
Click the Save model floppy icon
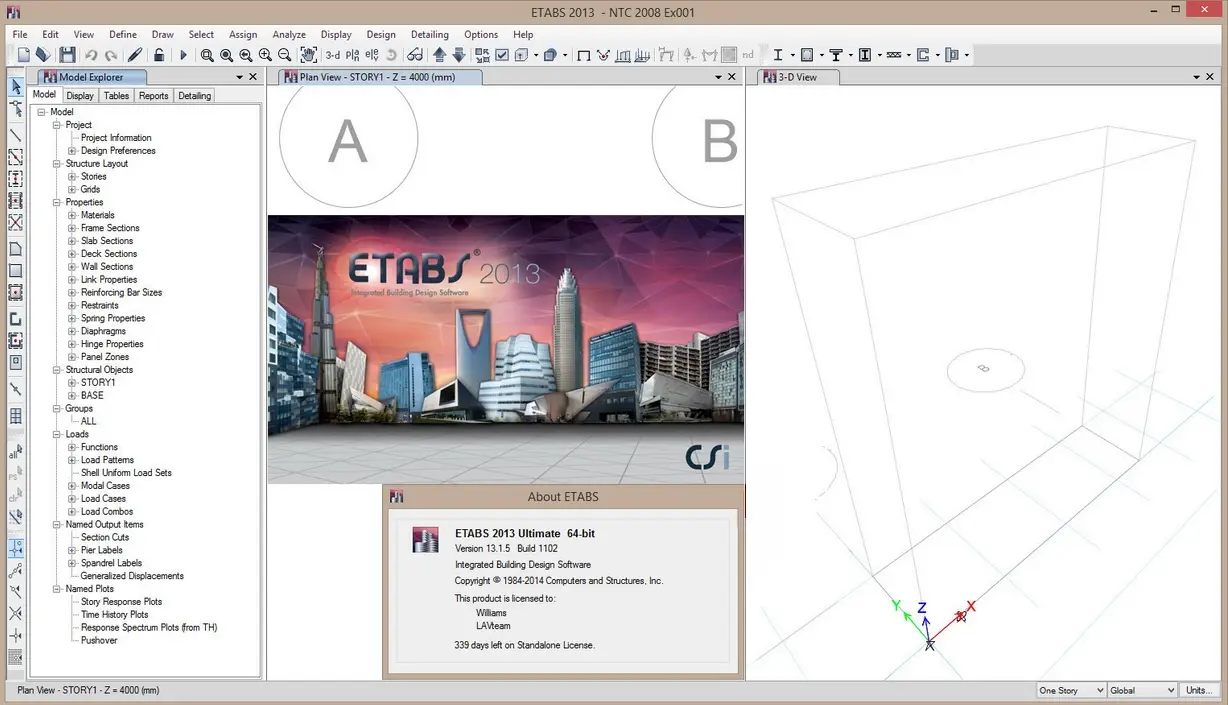(x=67, y=55)
